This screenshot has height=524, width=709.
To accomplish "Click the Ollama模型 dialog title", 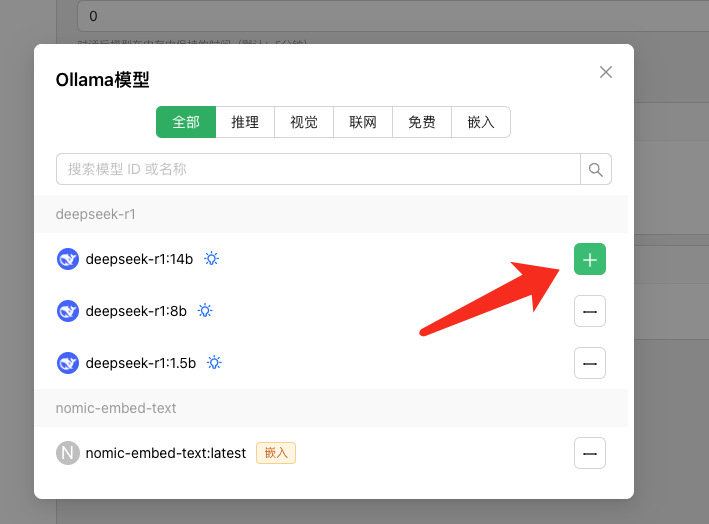I will pos(103,80).
